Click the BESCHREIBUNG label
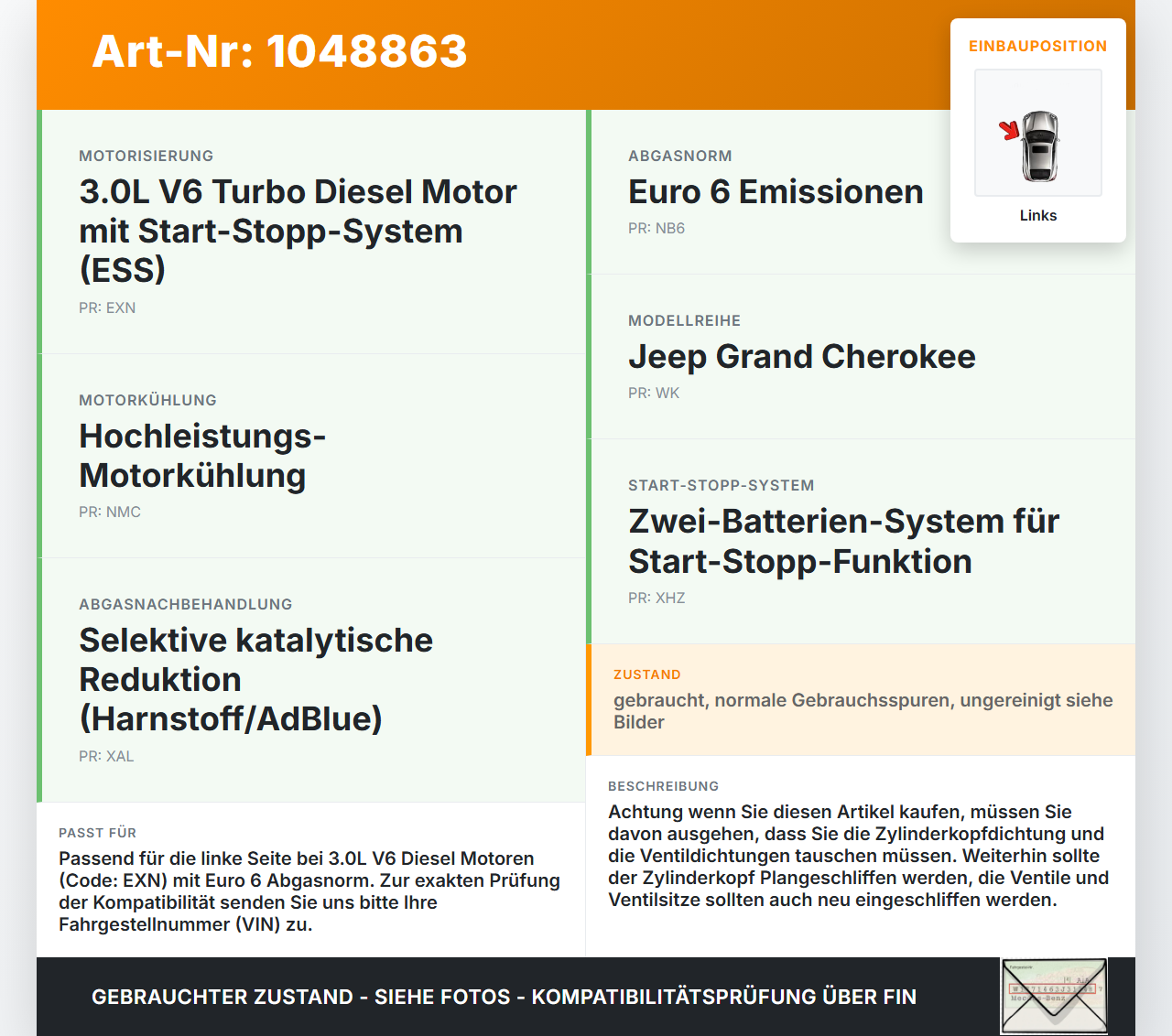This screenshot has height=1036, width=1172. click(664, 786)
